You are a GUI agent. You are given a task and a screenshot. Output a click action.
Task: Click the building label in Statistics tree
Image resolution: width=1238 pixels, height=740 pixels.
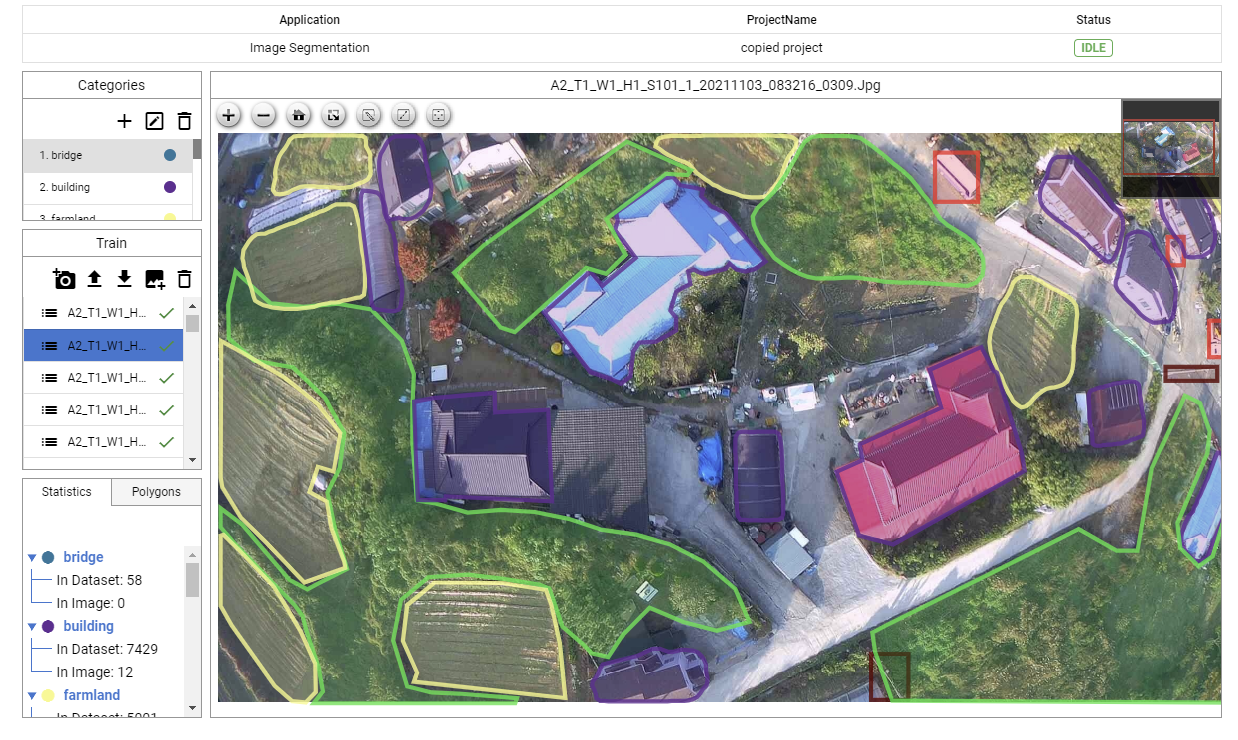click(88, 626)
